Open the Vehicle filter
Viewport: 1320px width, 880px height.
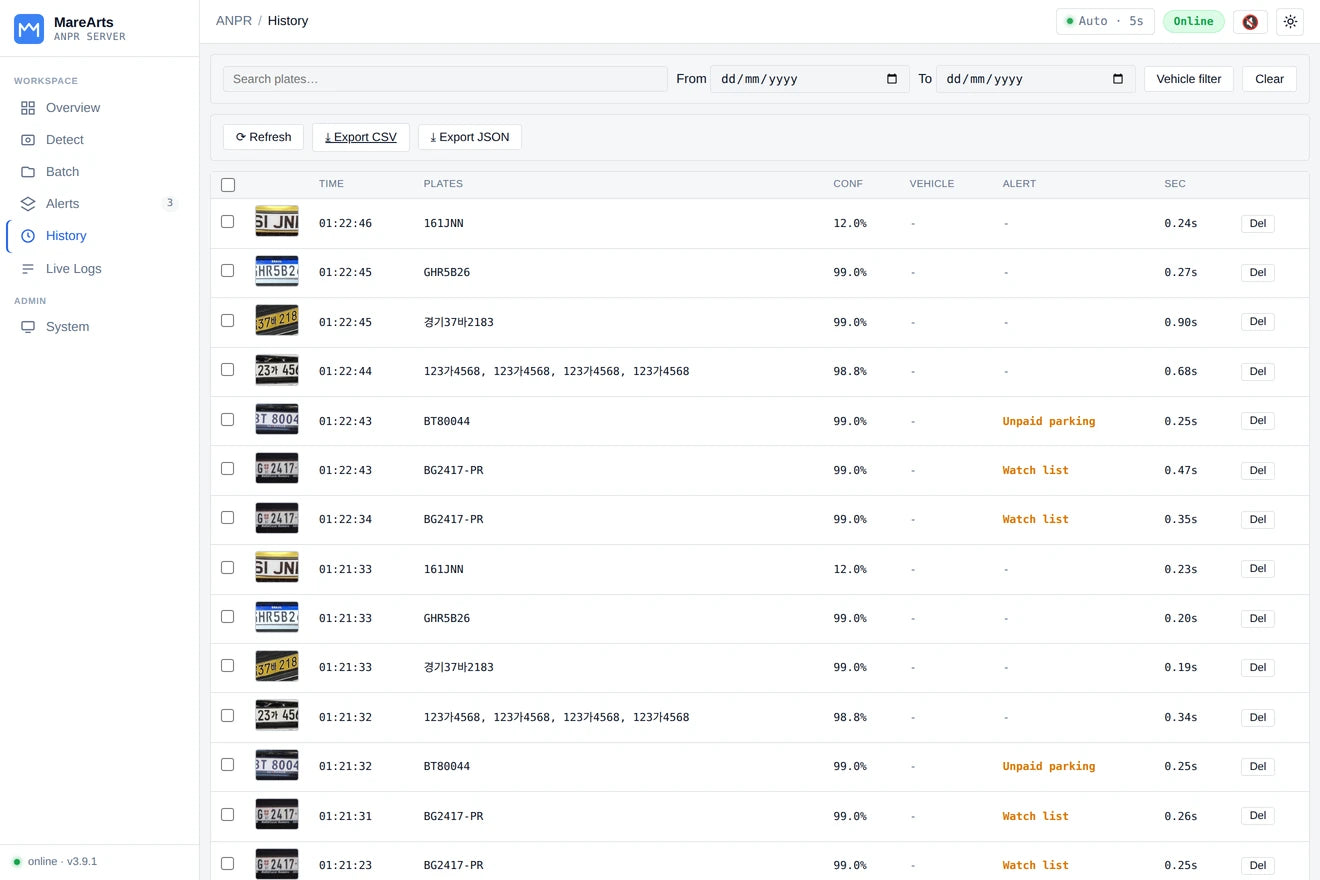pos(1189,79)
